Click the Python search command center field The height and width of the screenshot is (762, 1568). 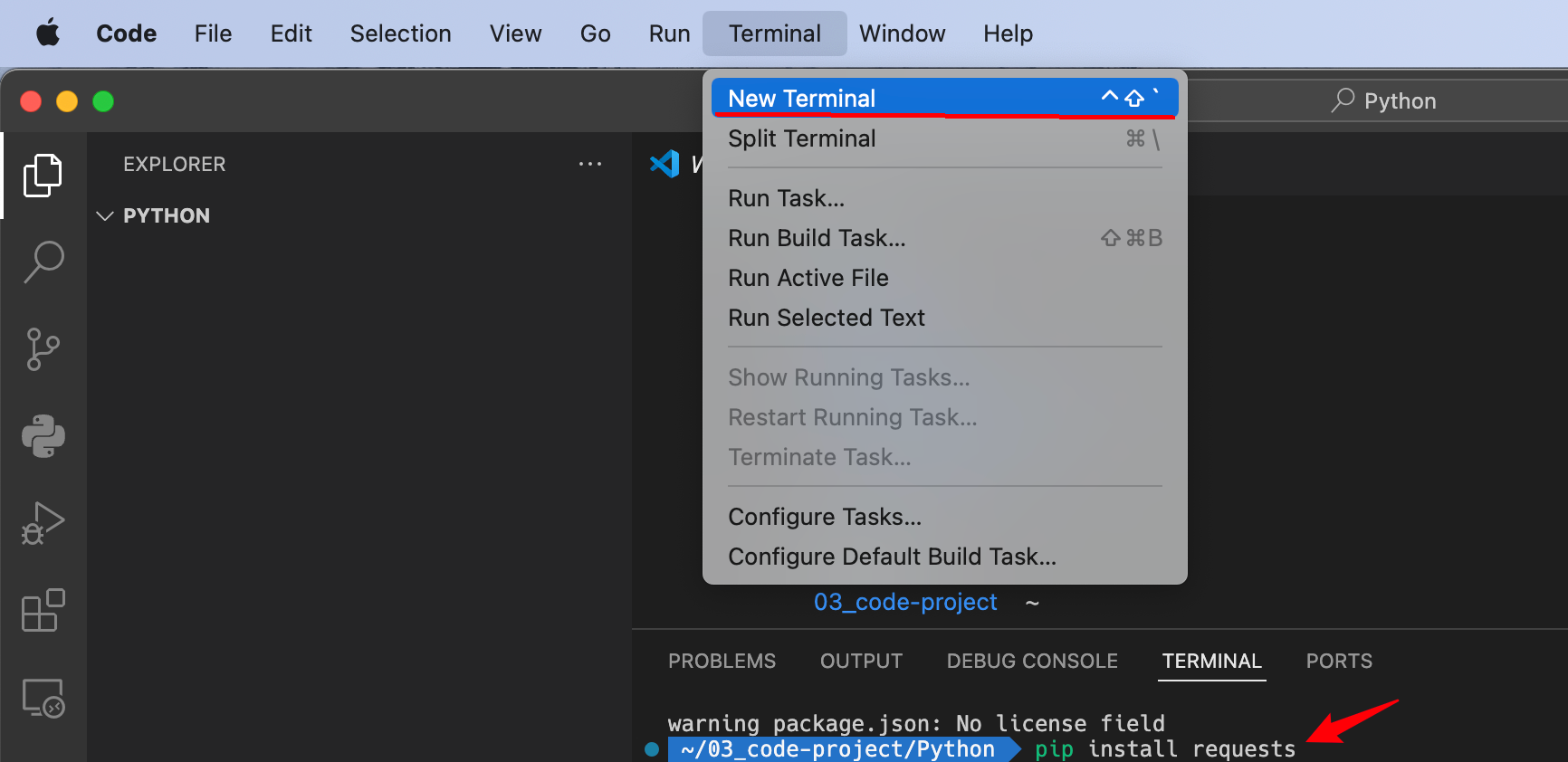1399,100
